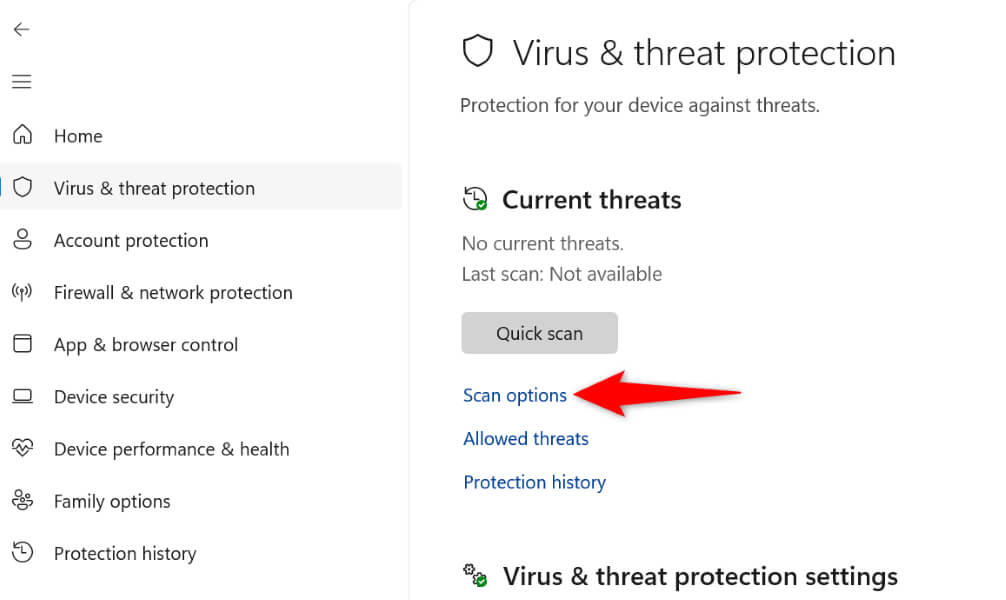Click the 'Last scan: Not available' text

[562, 274]
